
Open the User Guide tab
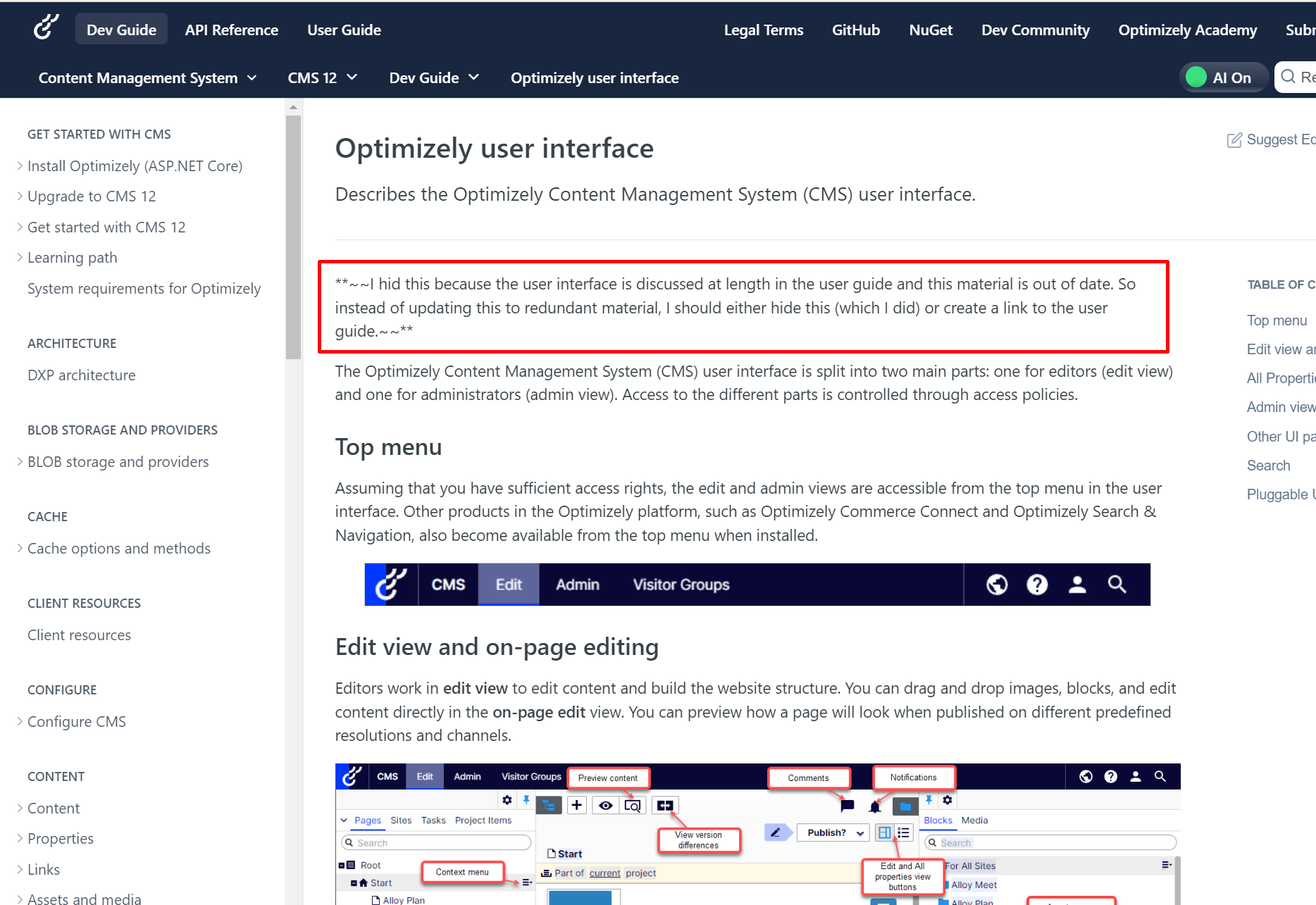(x=344, y=30)
